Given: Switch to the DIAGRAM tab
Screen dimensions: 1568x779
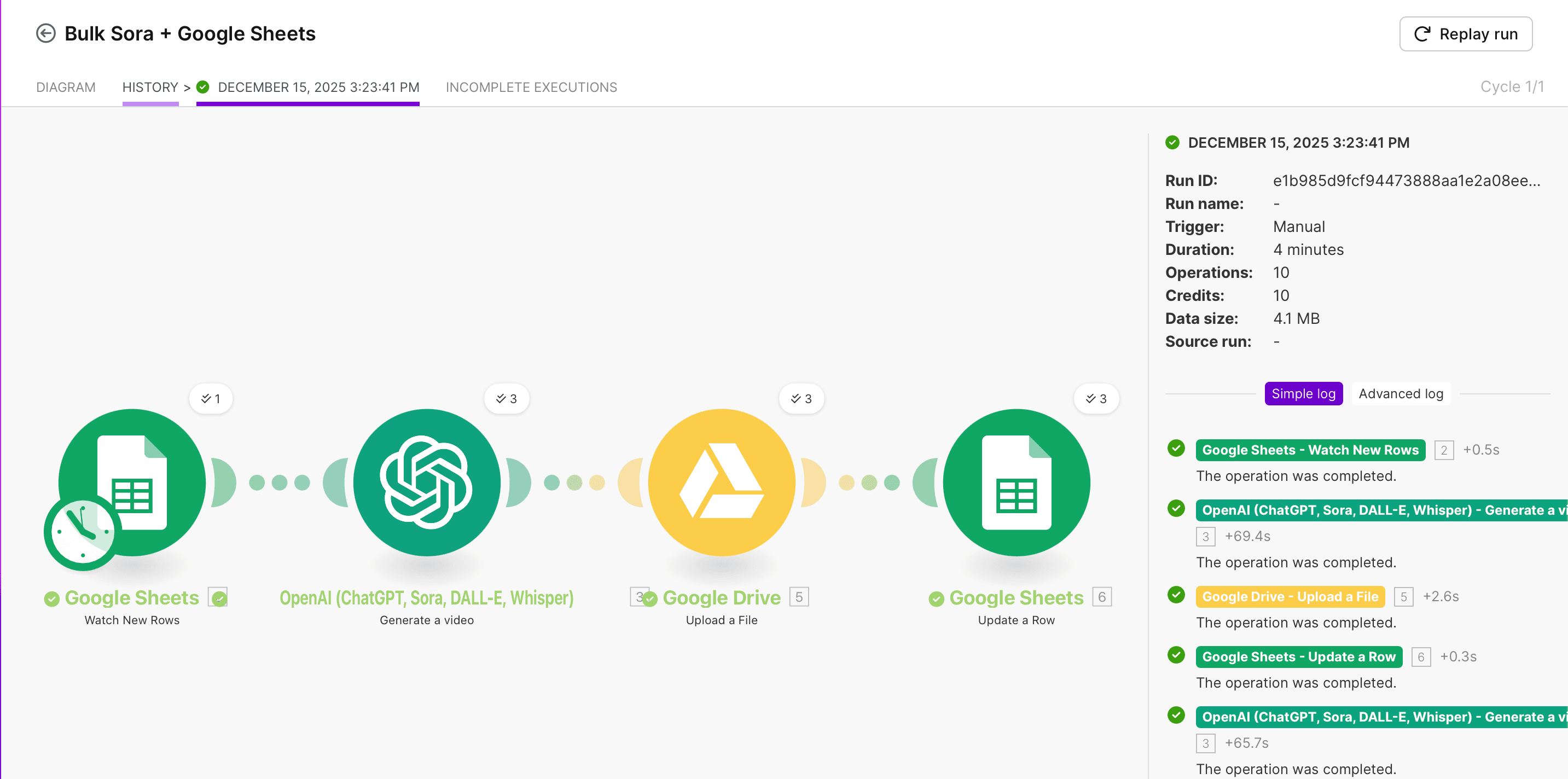Looking at the screenshot, I should click(x=66, y=87).
